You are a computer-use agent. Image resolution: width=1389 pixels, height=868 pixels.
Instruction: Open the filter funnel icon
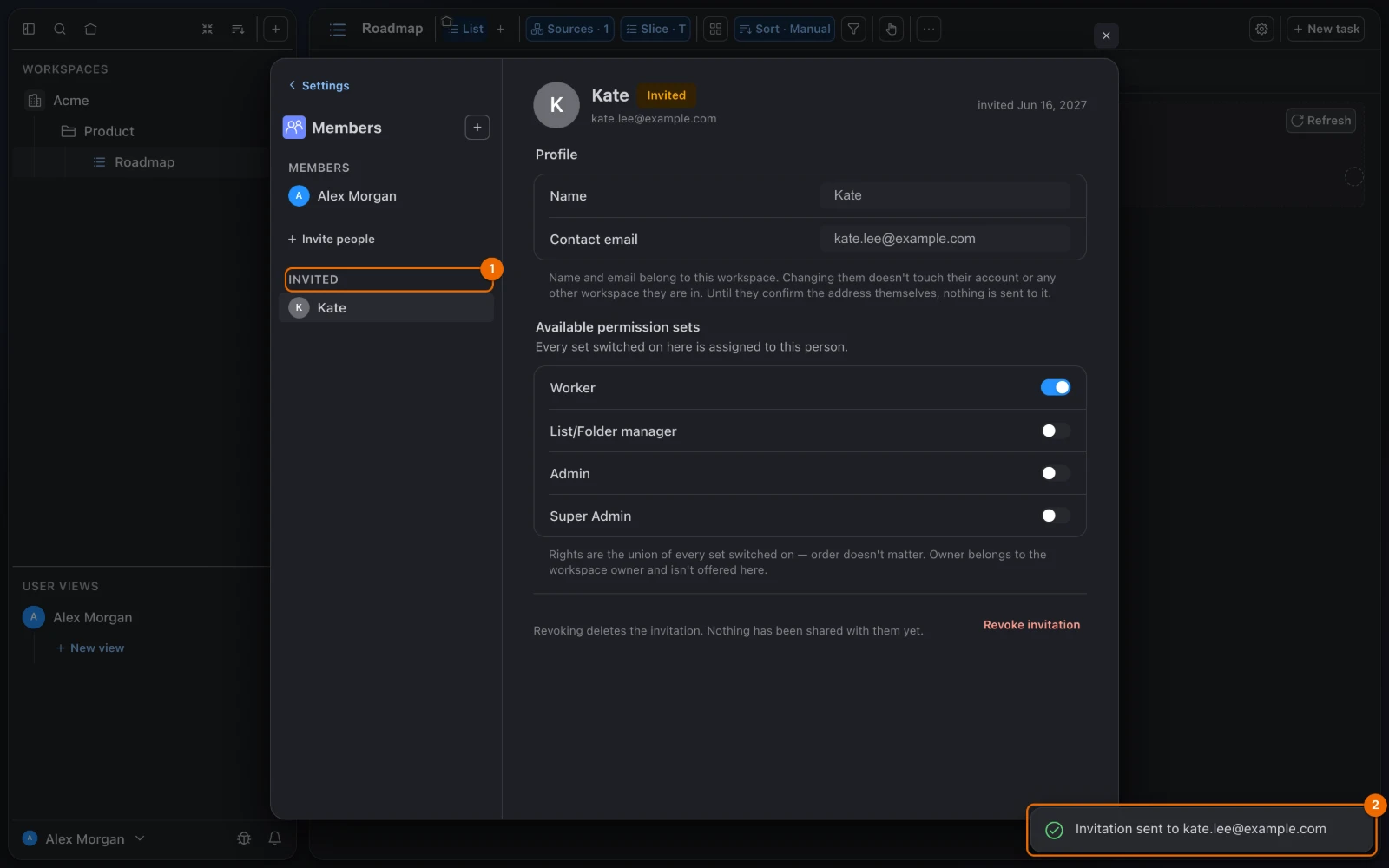[x=854, y=29]
